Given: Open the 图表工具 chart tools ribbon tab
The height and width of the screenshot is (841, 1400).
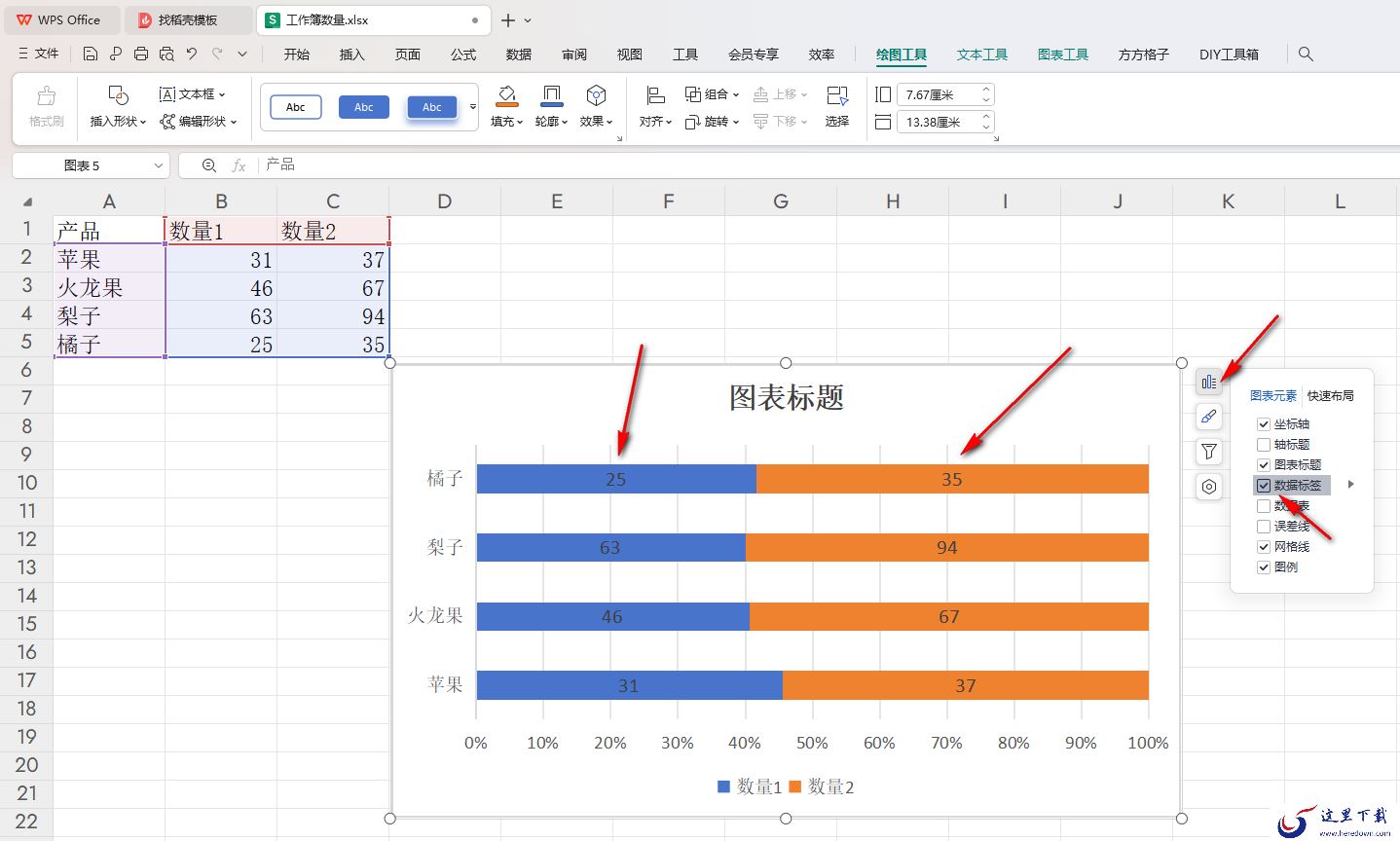Looking at the screenshot, I should (1063, 55).
